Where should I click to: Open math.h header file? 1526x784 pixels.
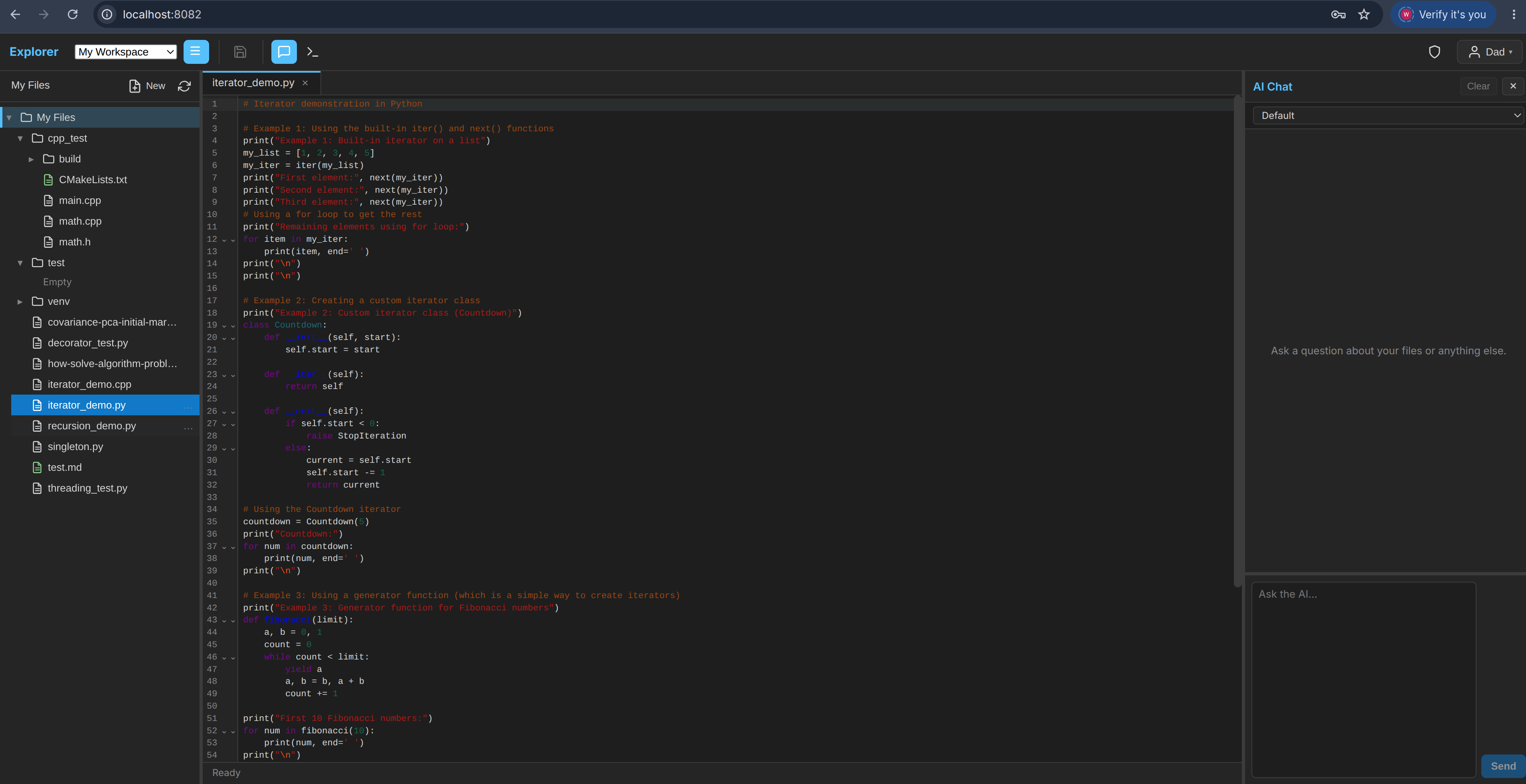click(x=75, y=242)
